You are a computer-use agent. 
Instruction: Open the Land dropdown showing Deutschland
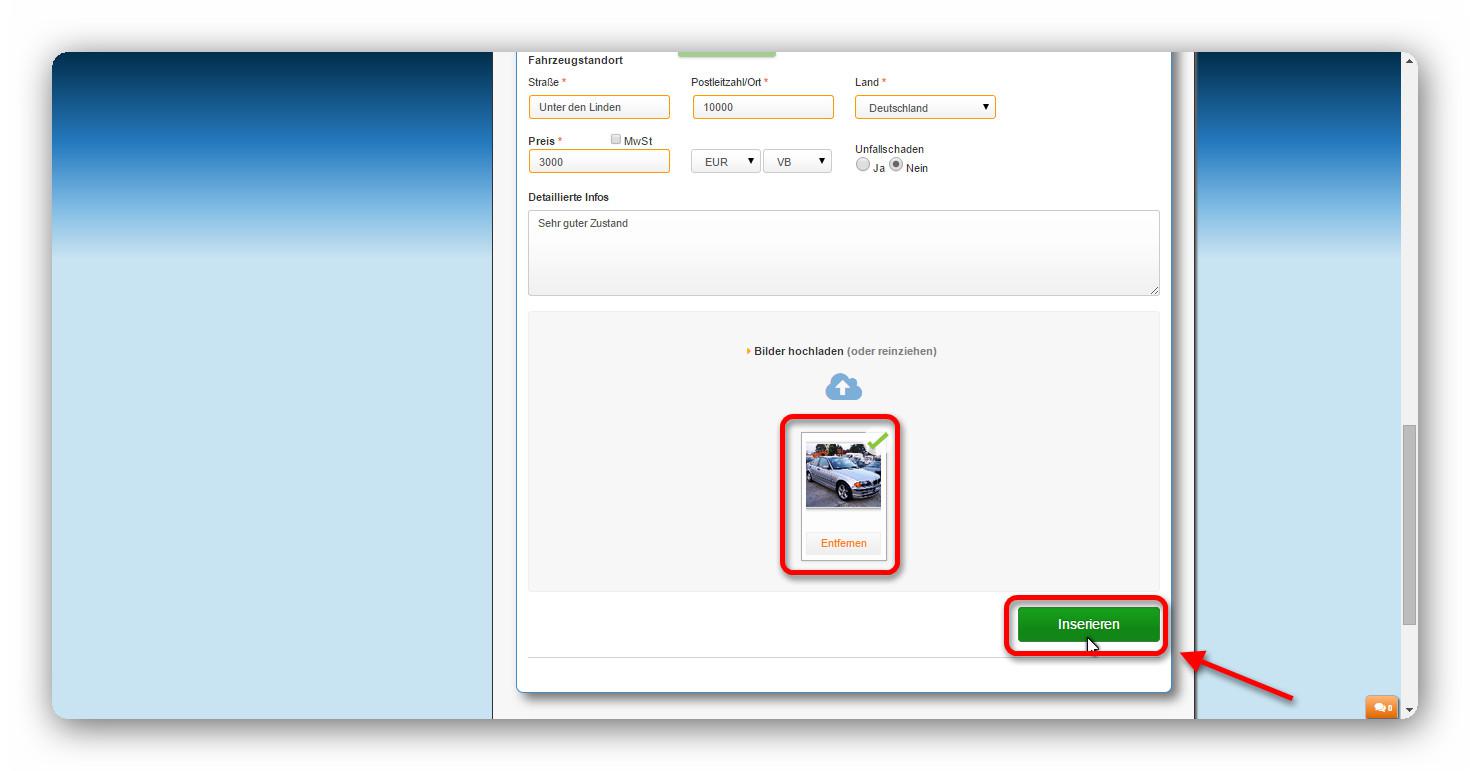(925, 107)
